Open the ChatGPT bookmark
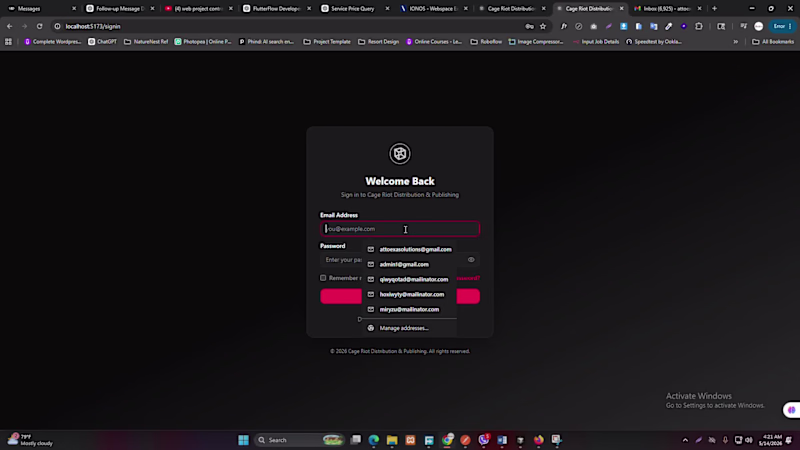Image resolution: width=800 pixels, height=450 pixels. (x=102, y=42)
